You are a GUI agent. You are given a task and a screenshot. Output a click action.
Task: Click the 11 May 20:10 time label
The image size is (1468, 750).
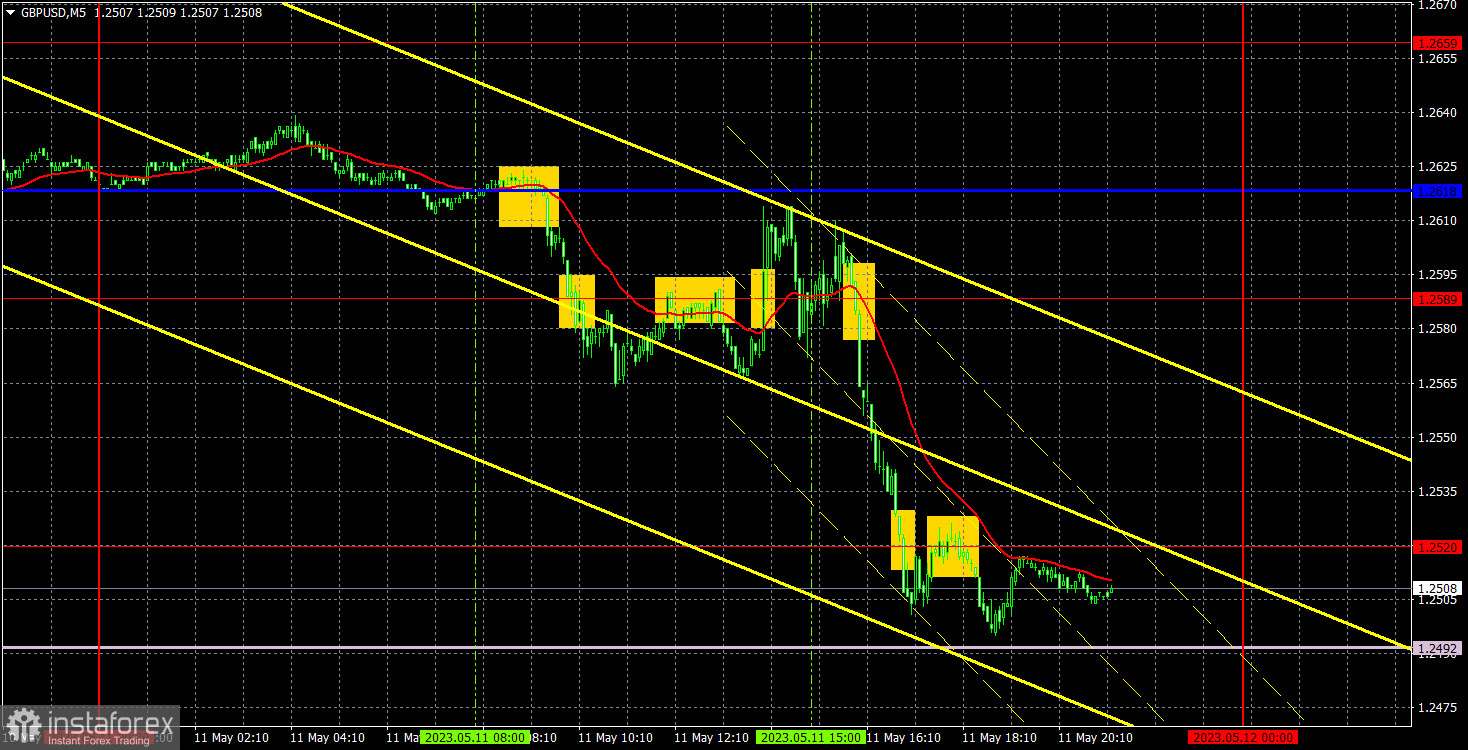pos(1095,737)
